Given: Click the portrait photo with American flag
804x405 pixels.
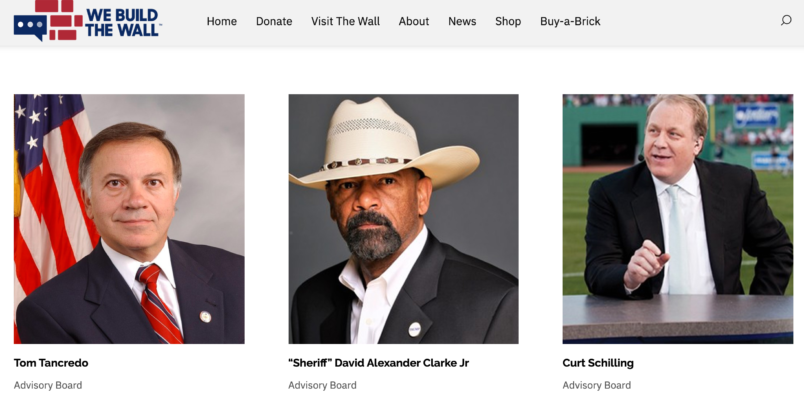Looking at the screenshot, I should (129, 219).
